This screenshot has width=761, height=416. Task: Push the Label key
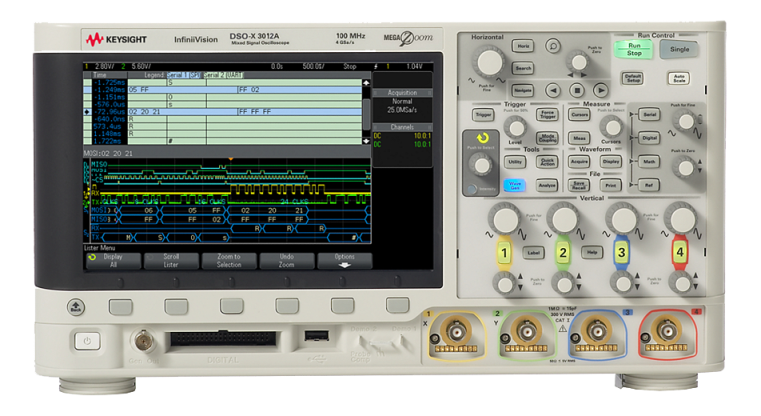(x=533, y=252)
